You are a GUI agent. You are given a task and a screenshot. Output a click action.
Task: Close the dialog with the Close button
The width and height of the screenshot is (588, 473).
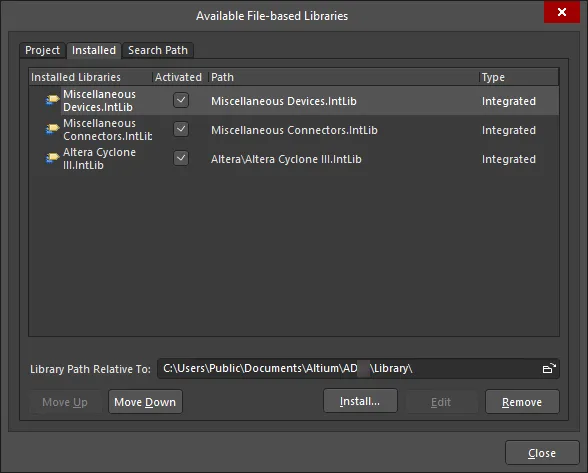[542, 453]
